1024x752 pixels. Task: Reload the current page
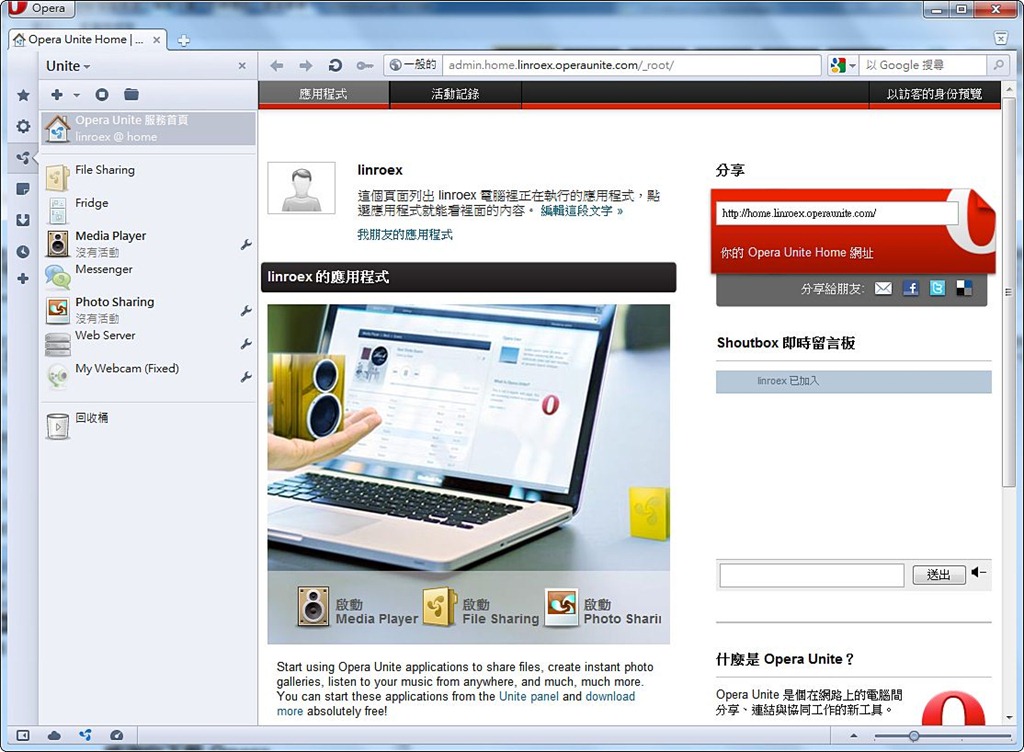[x=335, y=65]
